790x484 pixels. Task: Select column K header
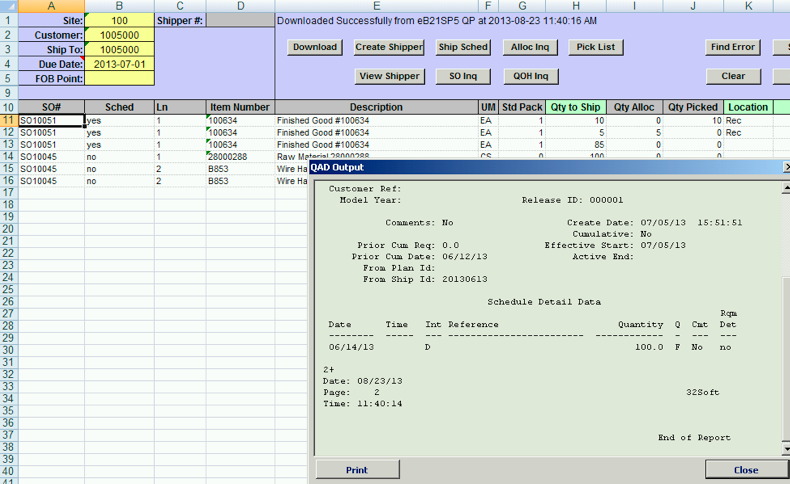click(x=749, y=6)
